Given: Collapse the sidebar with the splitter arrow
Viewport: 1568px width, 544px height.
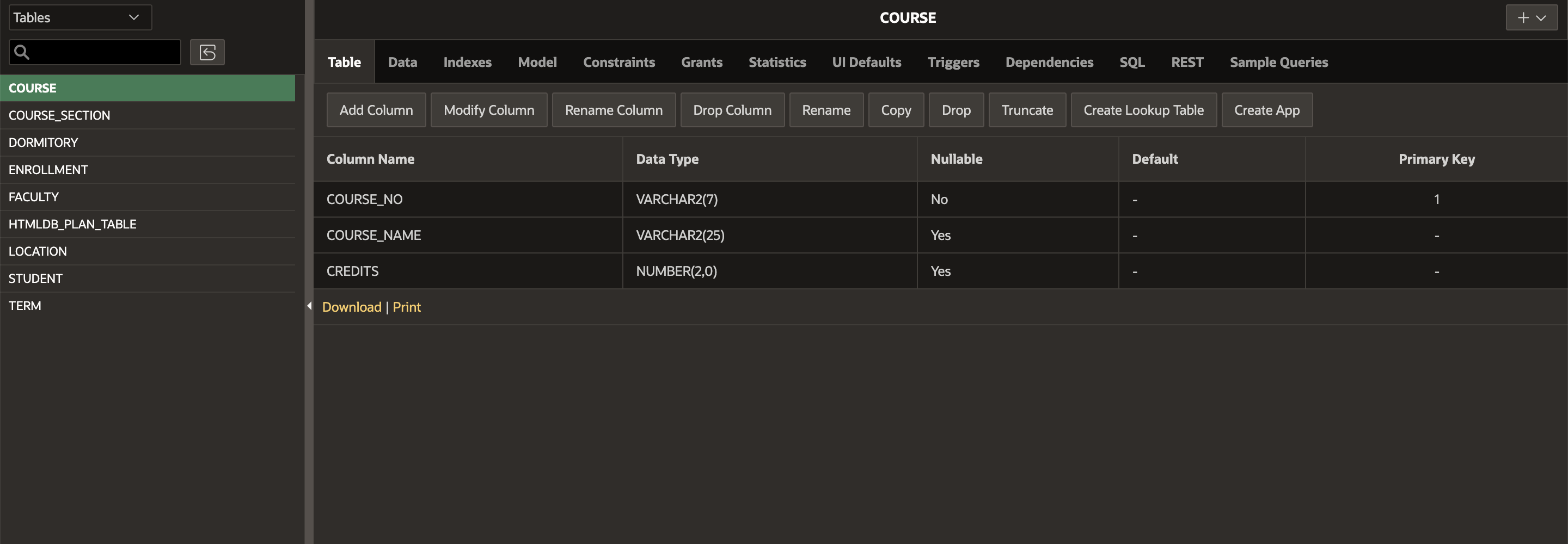Looking at the screenshot, I should pos(309,306).
